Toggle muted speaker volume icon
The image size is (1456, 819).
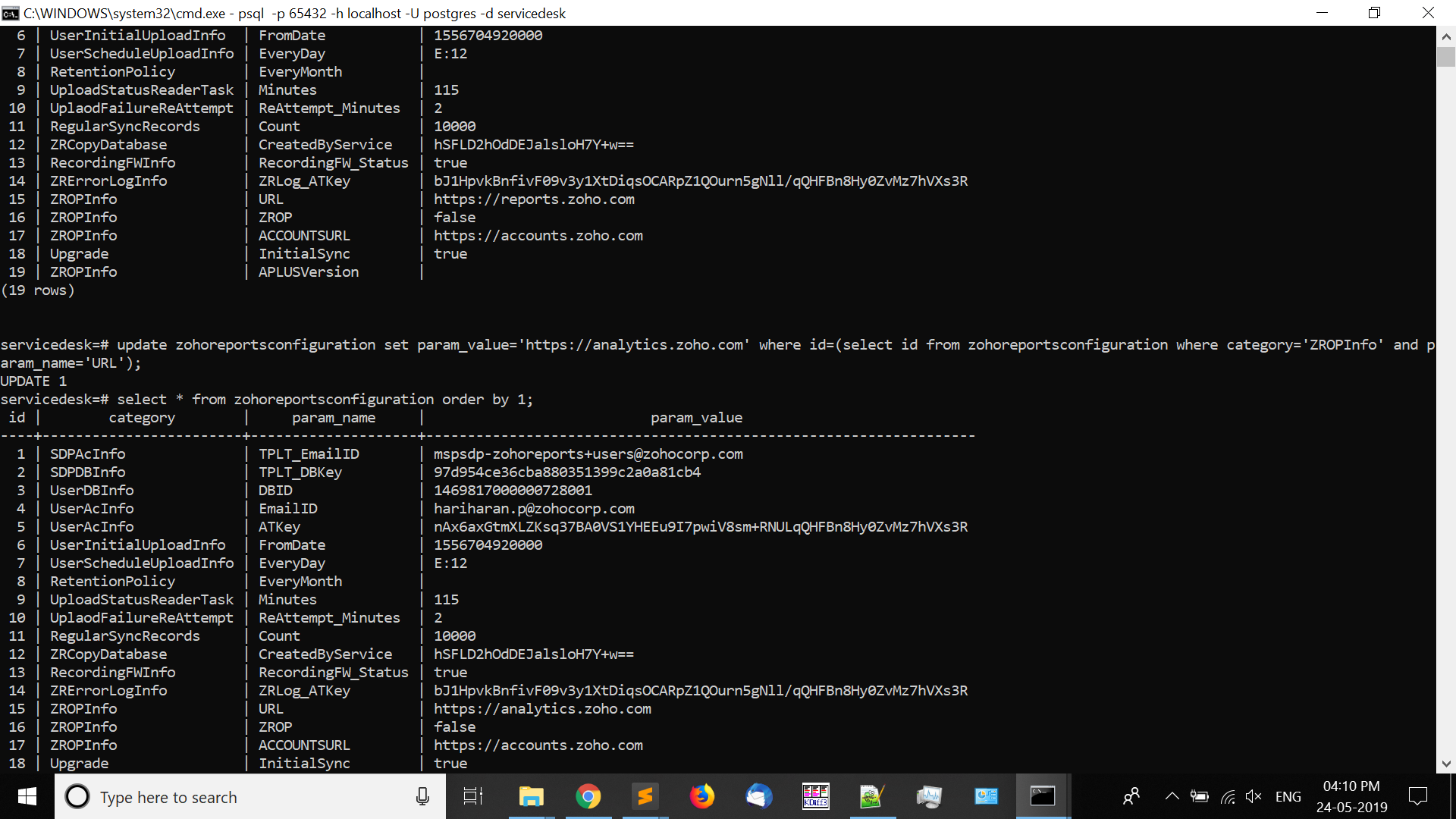[1254, 796]
